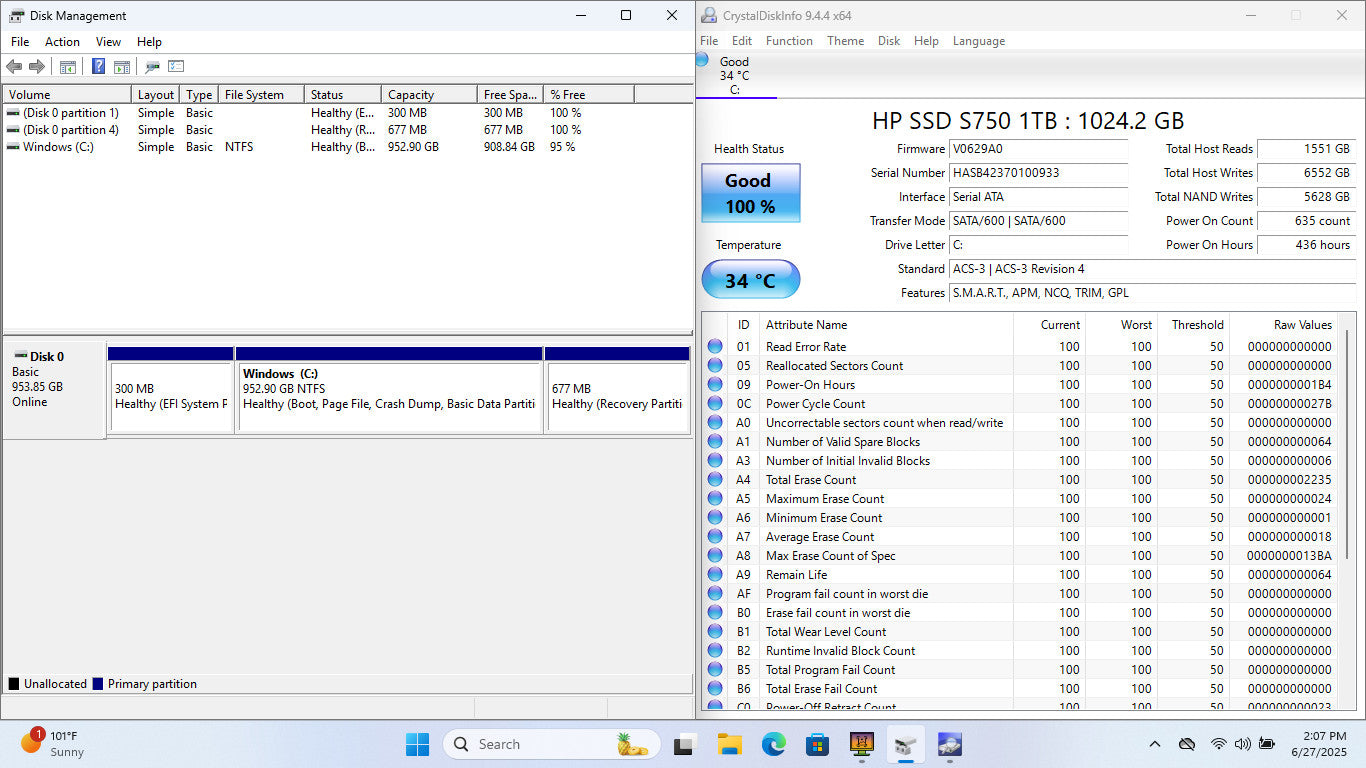Open the View menu in Disk Management
1366x768 pixels.
coord(108,42)
